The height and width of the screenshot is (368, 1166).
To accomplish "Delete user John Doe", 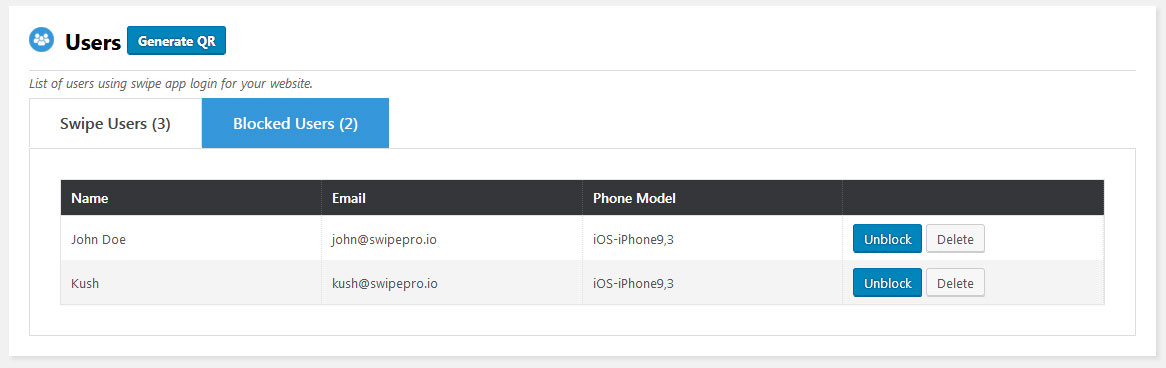I will pos(955,239).
